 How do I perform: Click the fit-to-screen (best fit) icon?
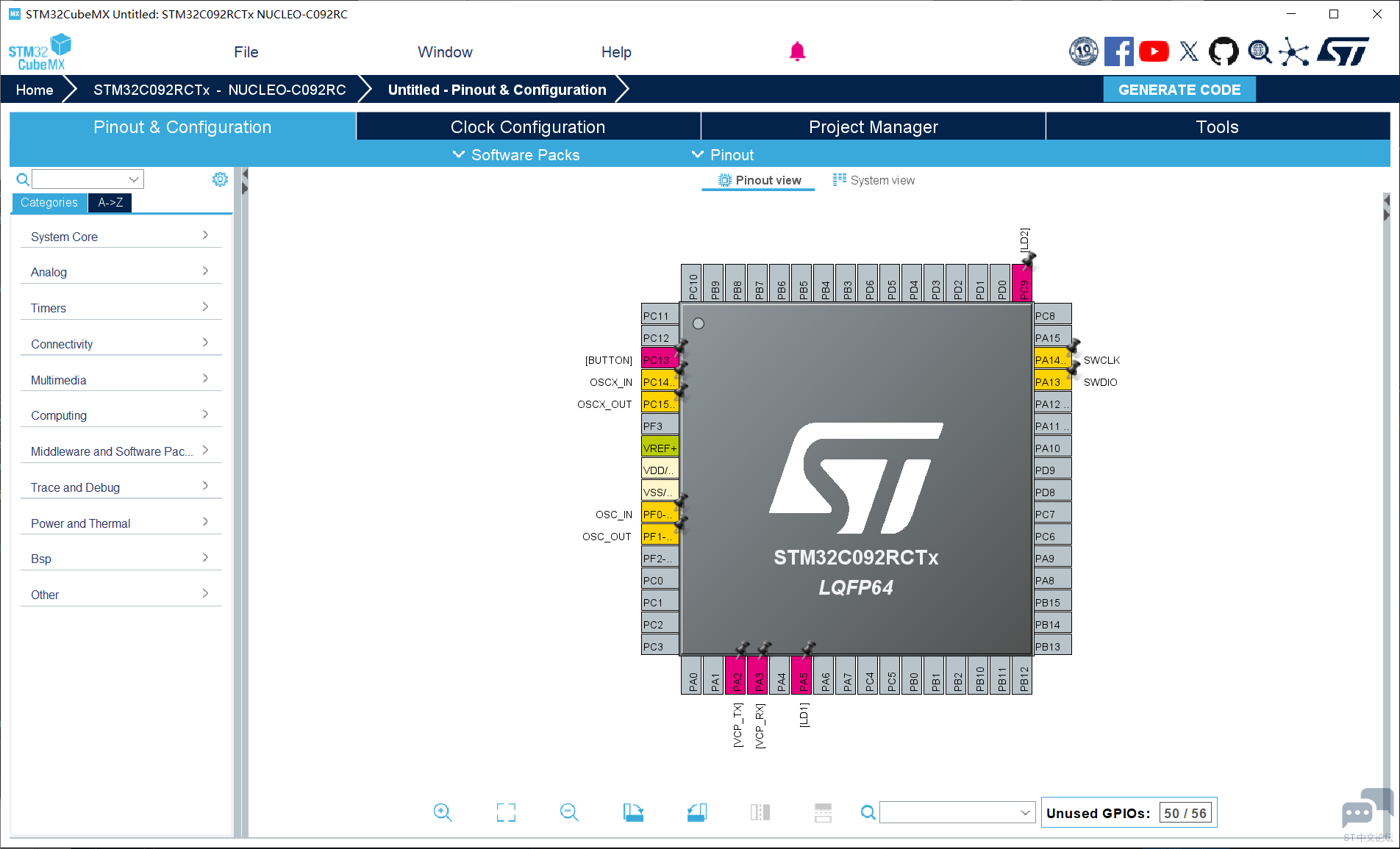click(x=506, y=812)
